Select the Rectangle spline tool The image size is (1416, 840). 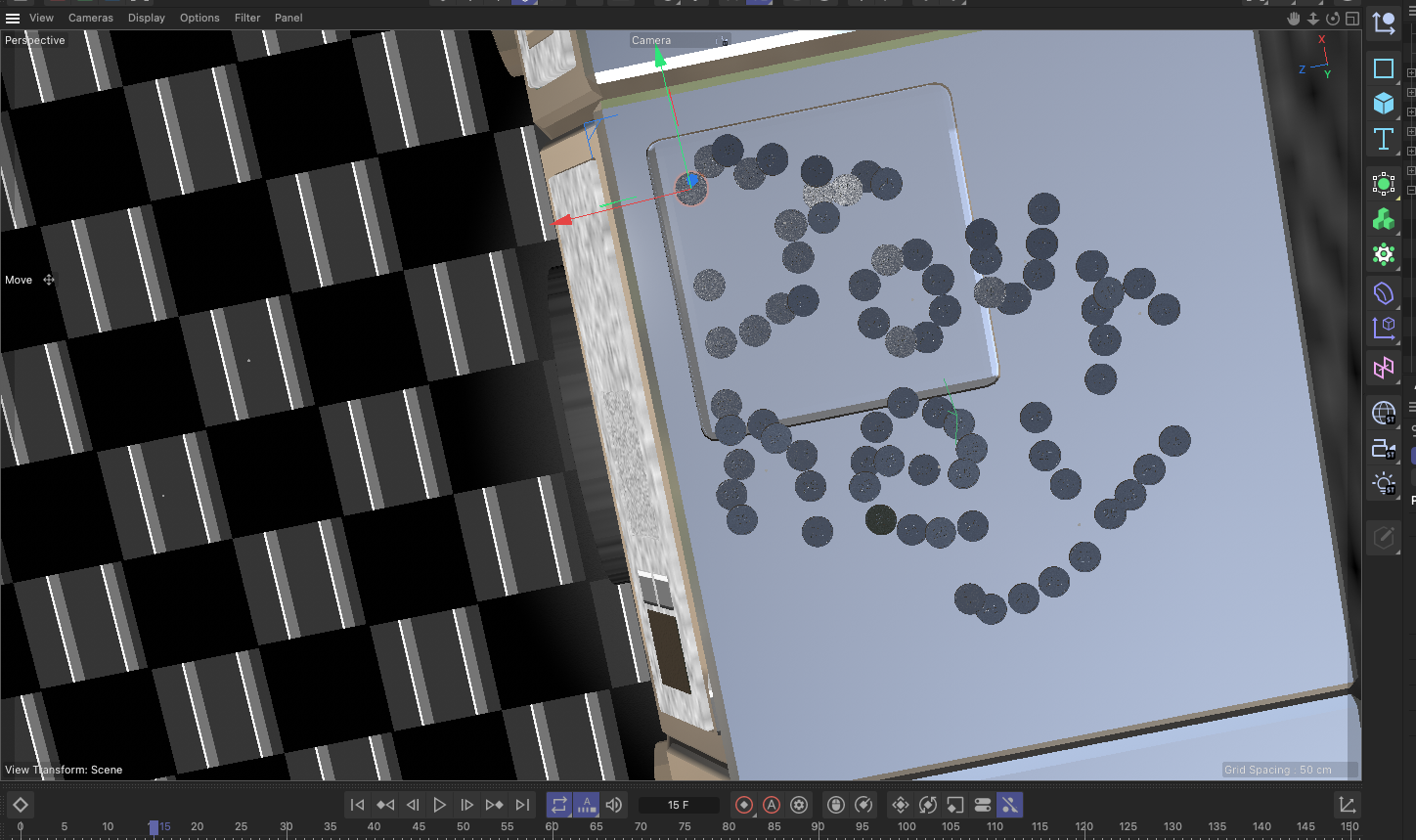click(1384, 68)
